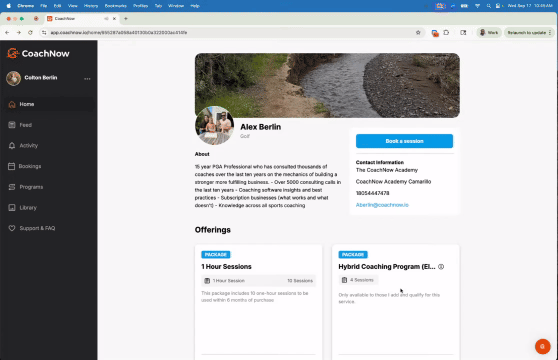Click the orange extension icon in toolbar
Viewport: 558px width, 360px height.
click(435, 33)
